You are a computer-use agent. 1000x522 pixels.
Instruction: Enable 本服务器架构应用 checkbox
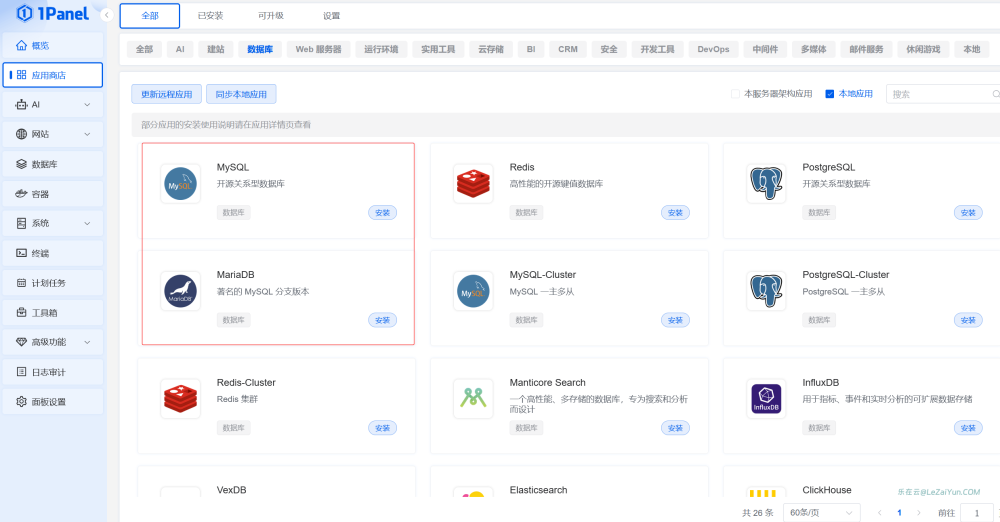tap(735, 94)
